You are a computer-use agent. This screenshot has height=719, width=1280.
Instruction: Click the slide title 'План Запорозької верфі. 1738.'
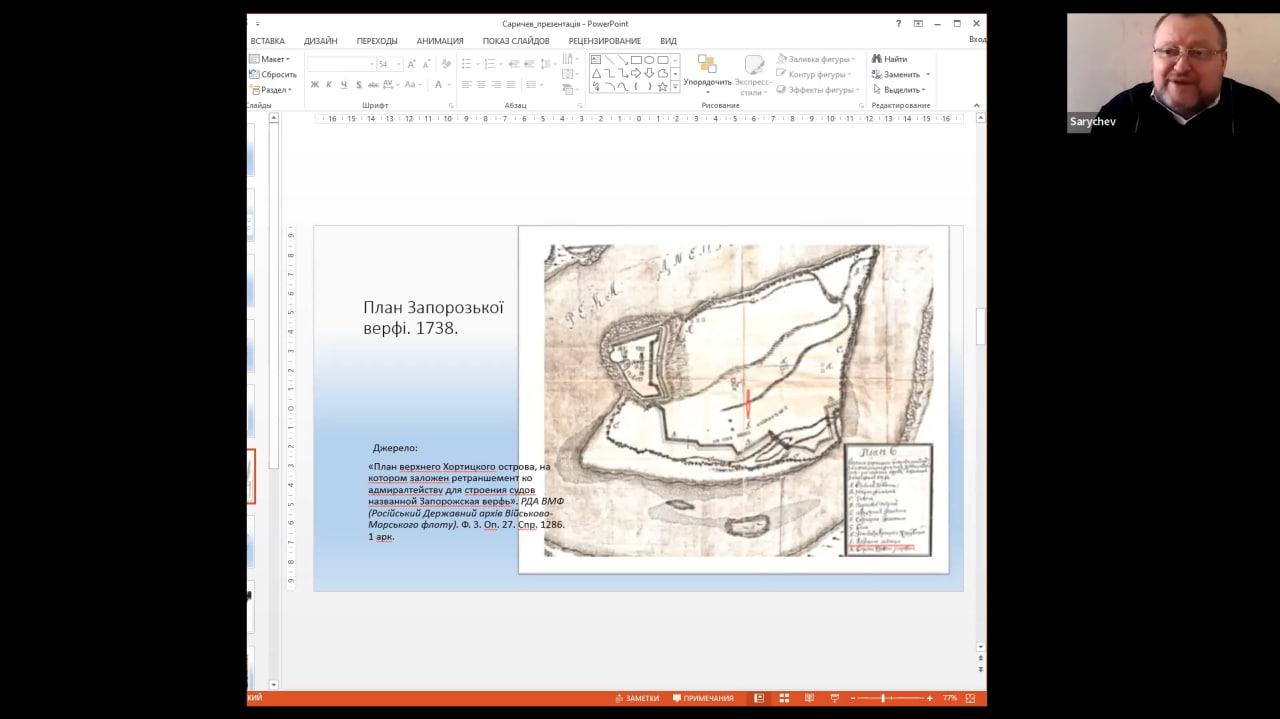tap(433, 317)
